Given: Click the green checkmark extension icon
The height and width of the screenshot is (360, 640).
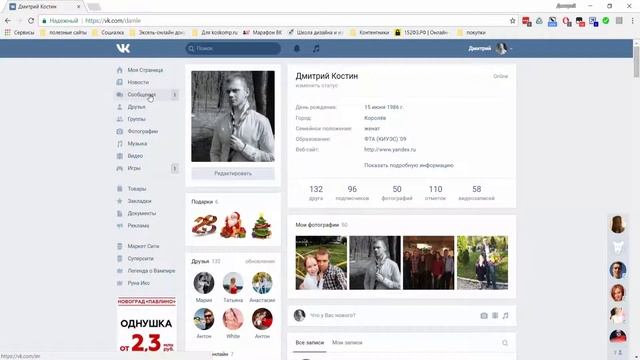Looking at the screenshot, I should 606,20.
